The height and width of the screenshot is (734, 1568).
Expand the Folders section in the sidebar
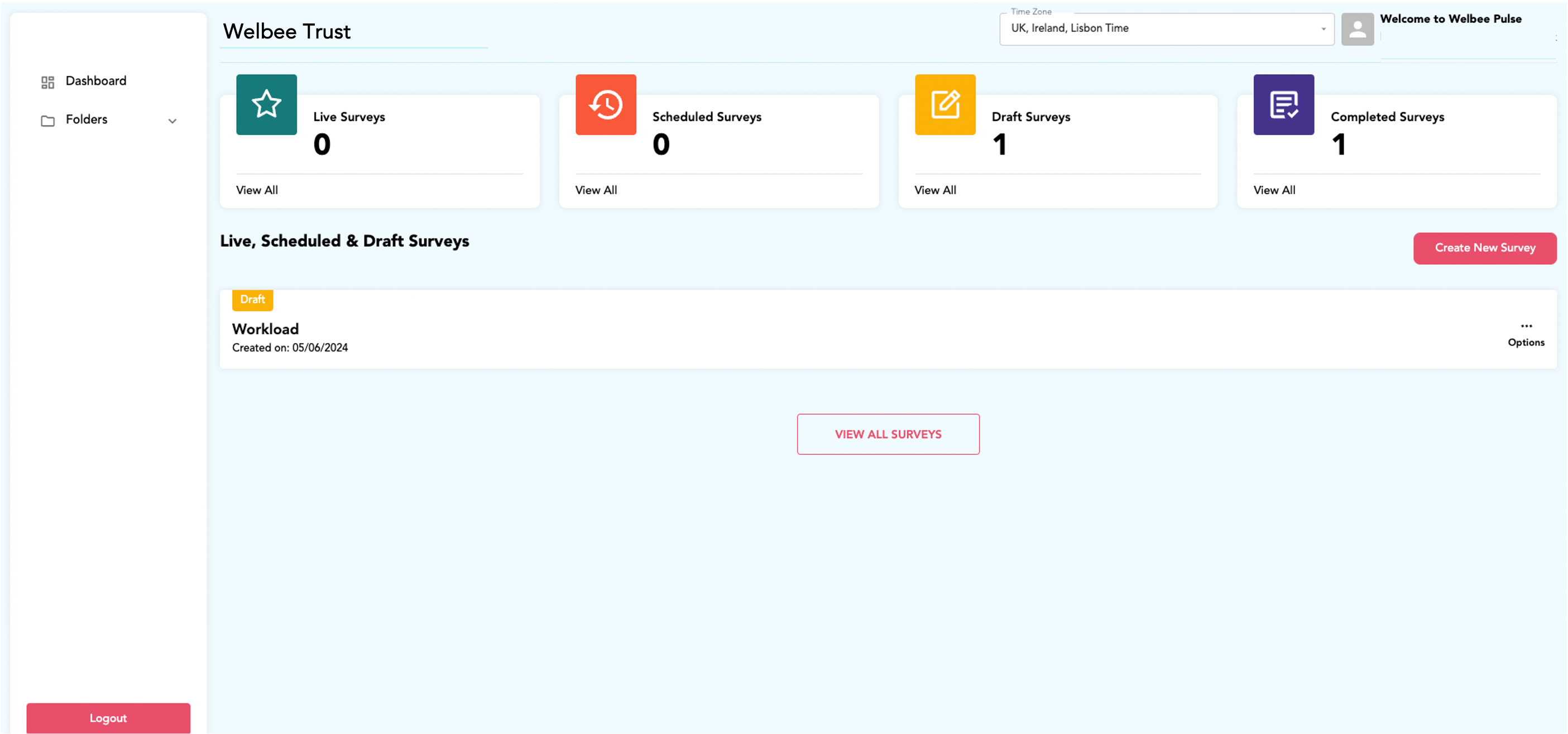coord(173,121)
